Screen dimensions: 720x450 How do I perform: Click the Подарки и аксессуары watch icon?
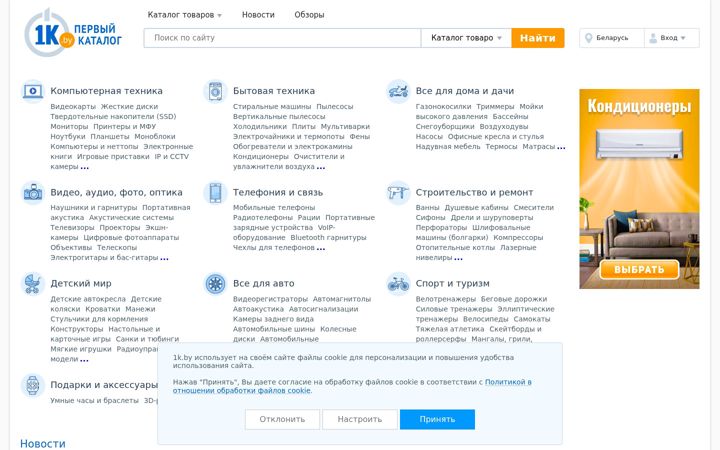33,385
